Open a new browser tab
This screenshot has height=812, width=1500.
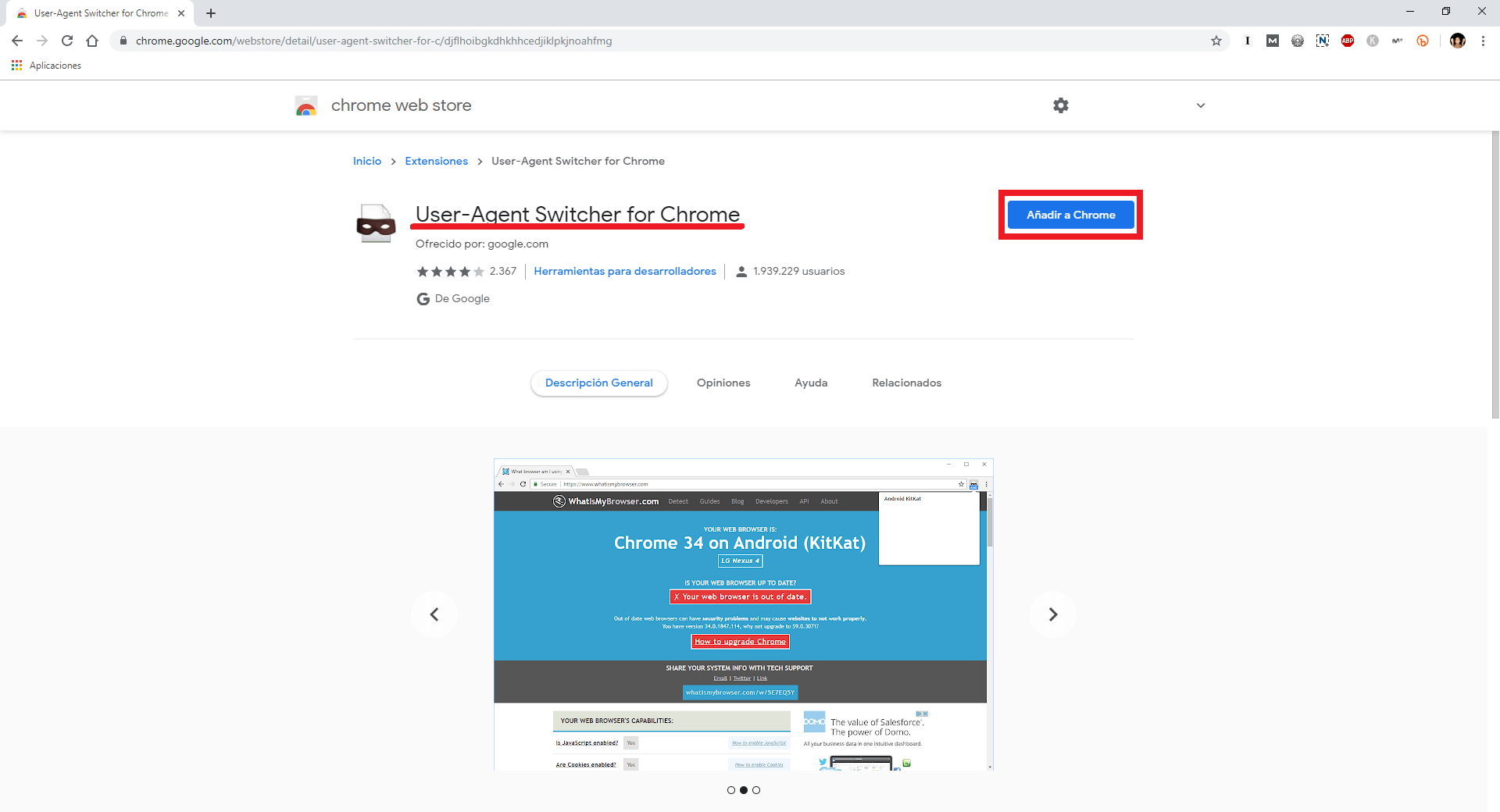point(211,13)
